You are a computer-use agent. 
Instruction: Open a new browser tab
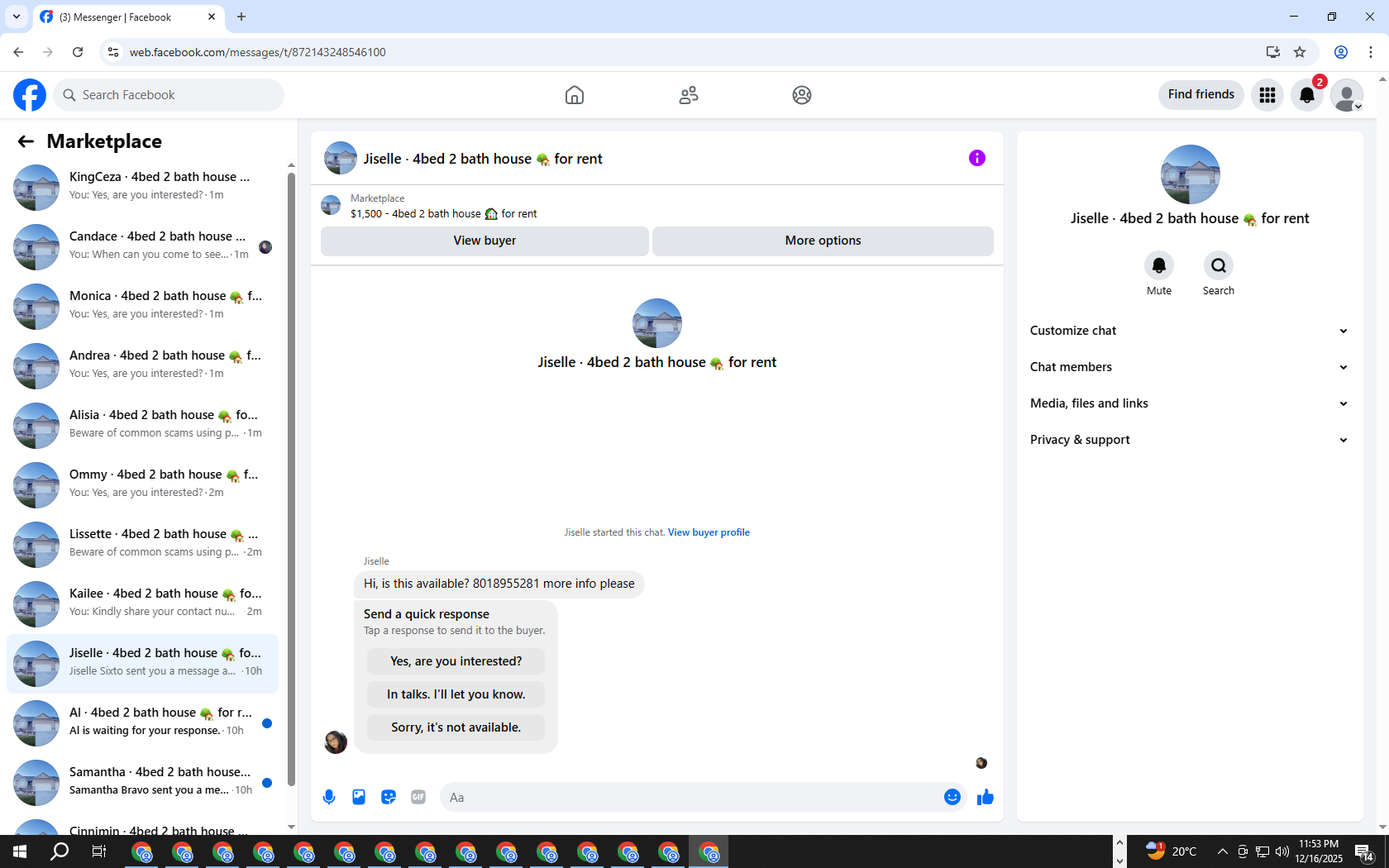[241, 17]
